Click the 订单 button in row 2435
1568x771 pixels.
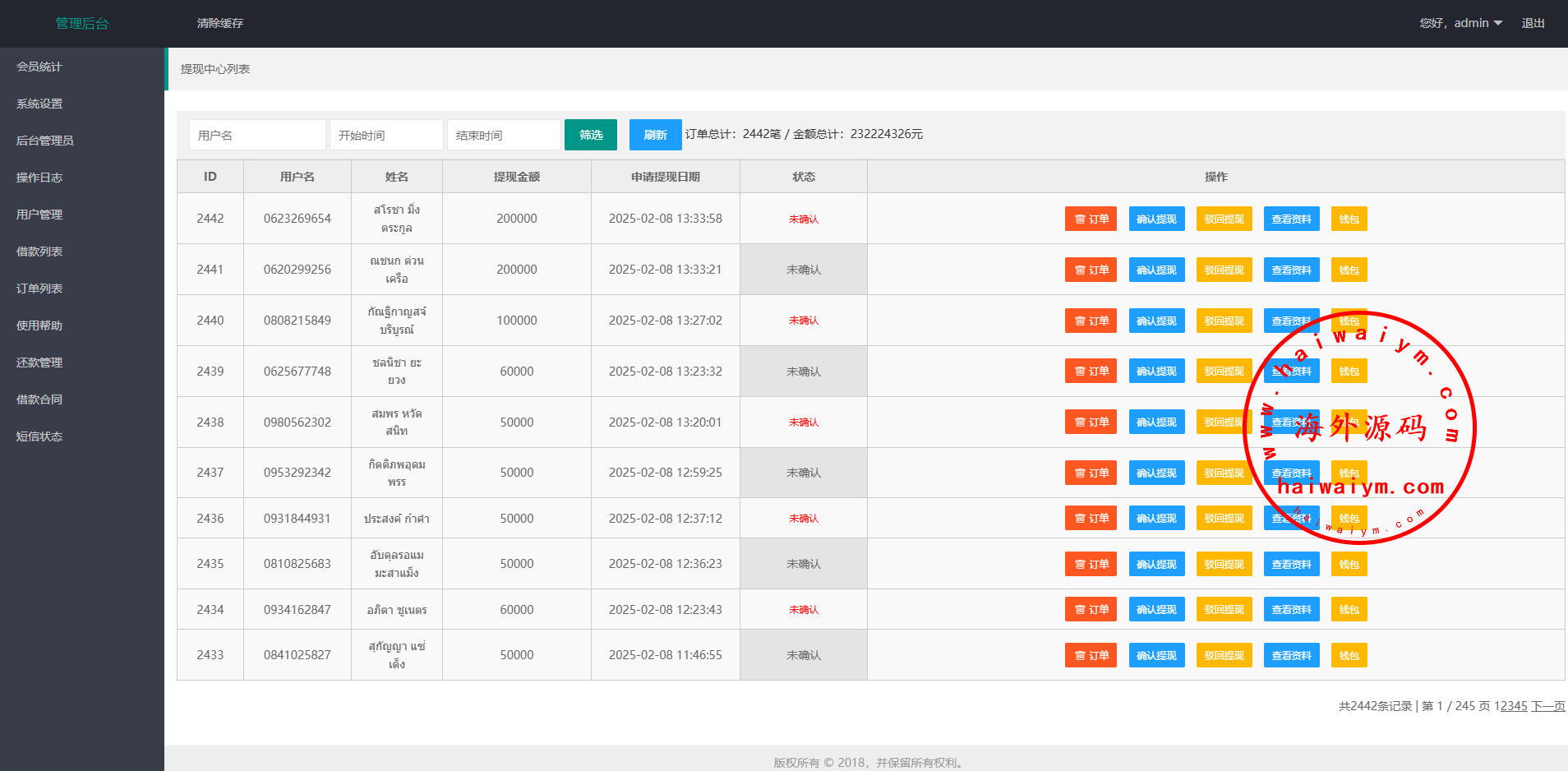(1091, 565)
